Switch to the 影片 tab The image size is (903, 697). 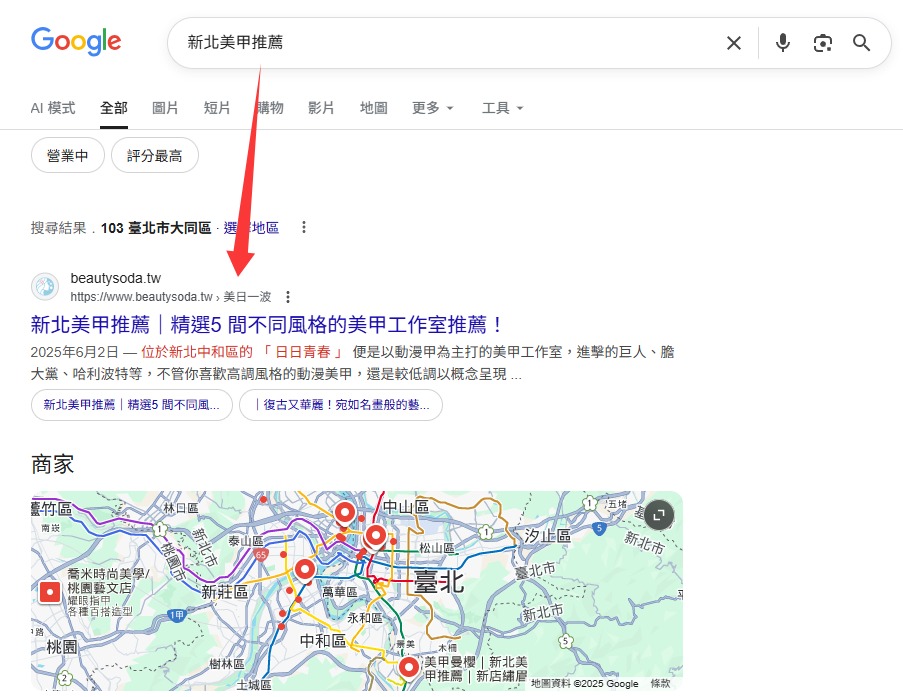pos(322,108)
